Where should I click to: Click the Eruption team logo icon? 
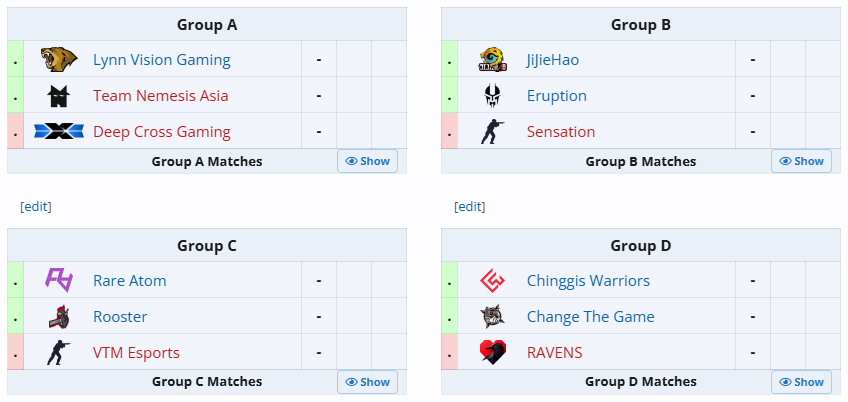point(492,96)
